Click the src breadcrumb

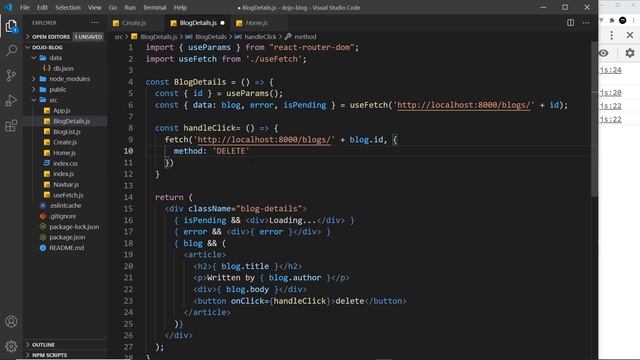pyautogui.click(x=118, y=37)
